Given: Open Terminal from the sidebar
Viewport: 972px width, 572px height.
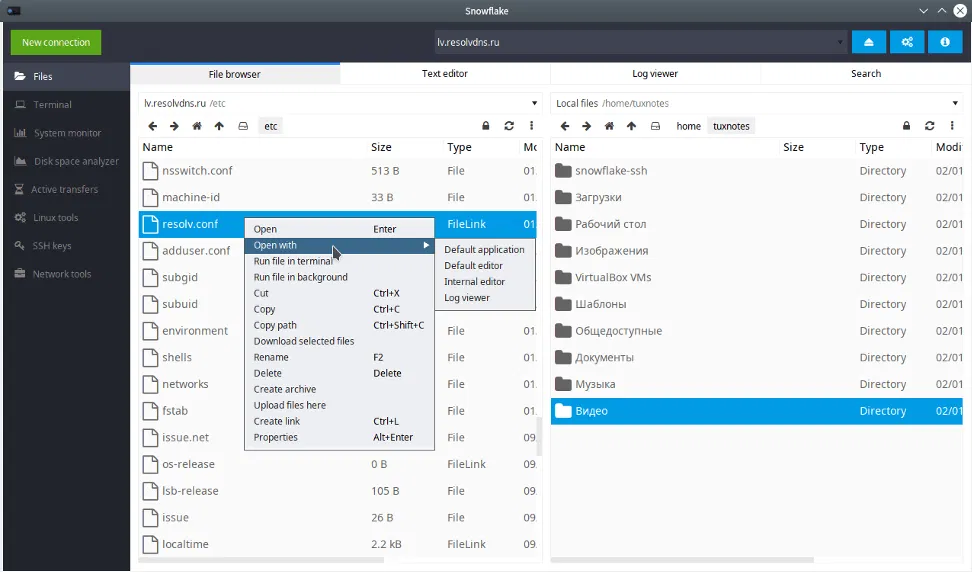Looking at the screenshot, I should (66, 105).
